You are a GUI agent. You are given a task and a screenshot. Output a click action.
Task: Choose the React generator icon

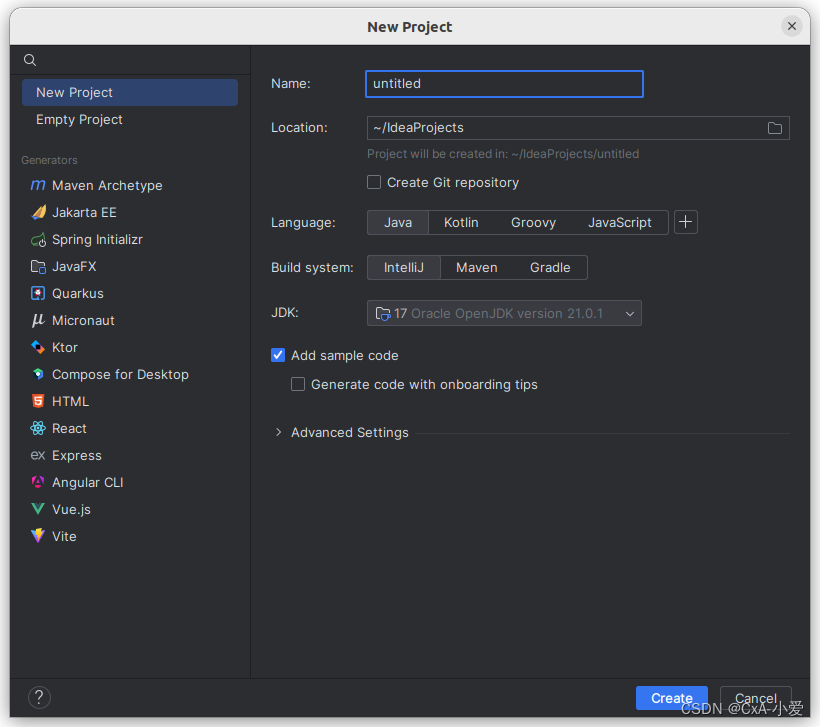38,428
